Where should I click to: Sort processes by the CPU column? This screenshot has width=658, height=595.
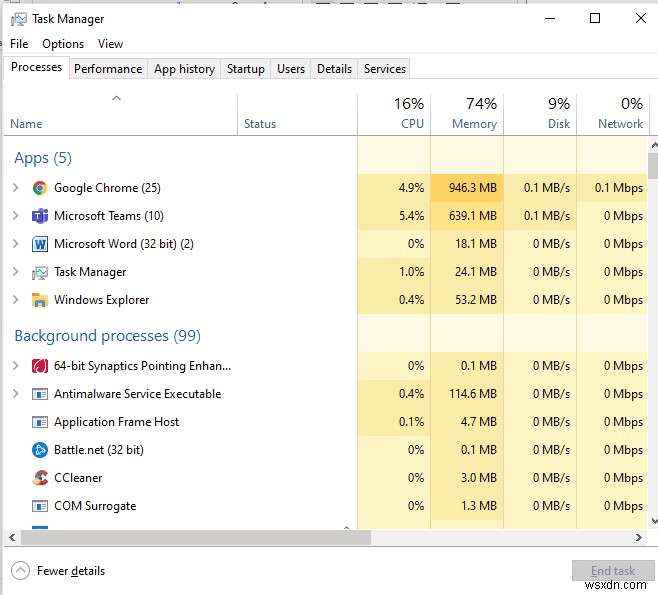396,114
